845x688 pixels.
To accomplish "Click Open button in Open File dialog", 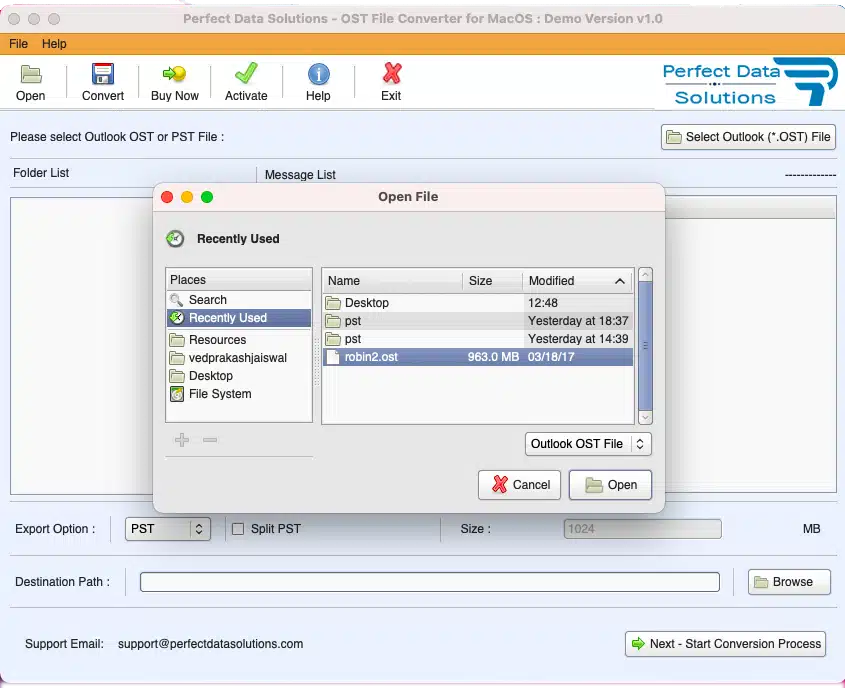I will [x=610, y=485].
